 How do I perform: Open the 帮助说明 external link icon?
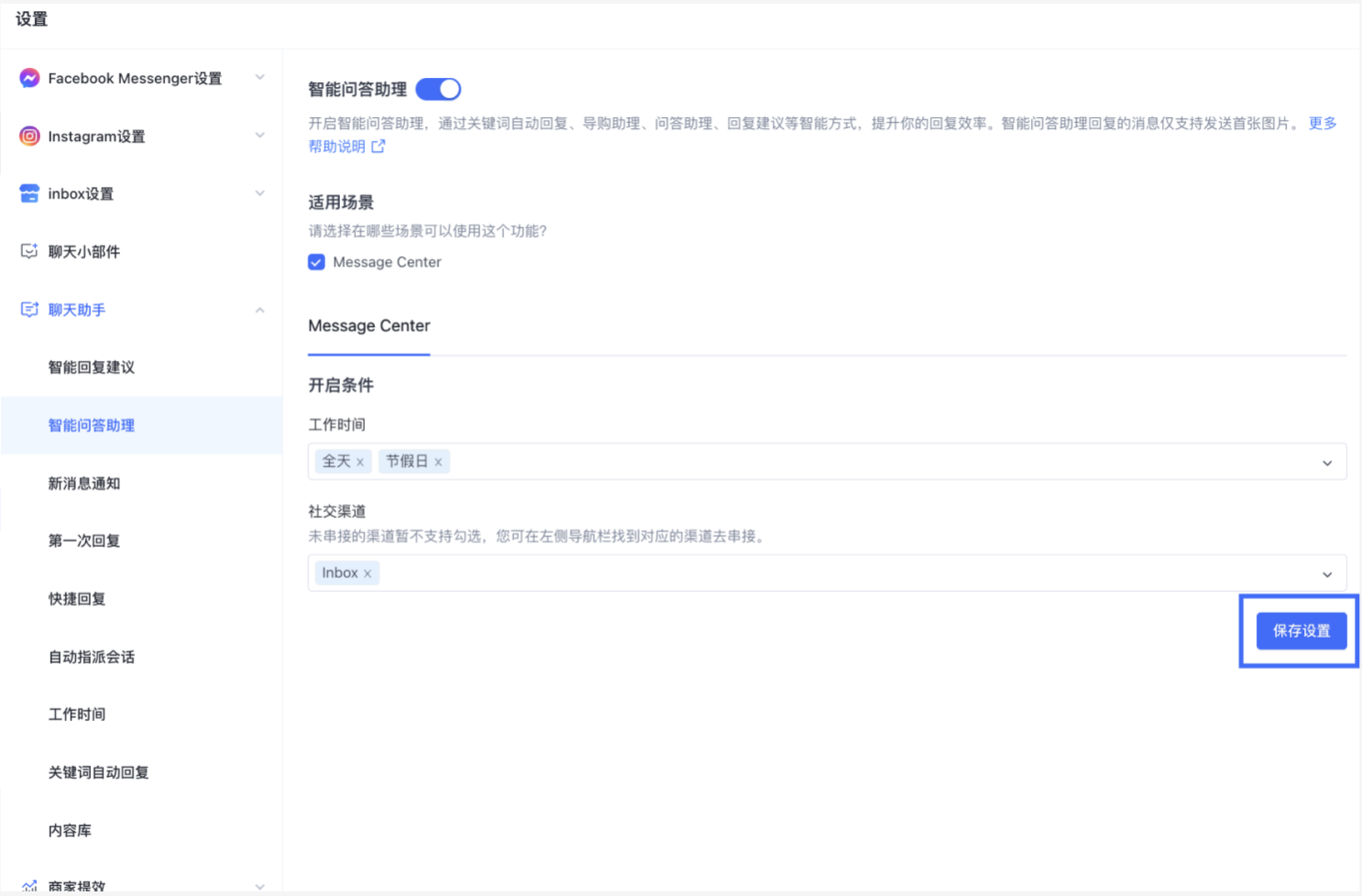pos(379,146)
